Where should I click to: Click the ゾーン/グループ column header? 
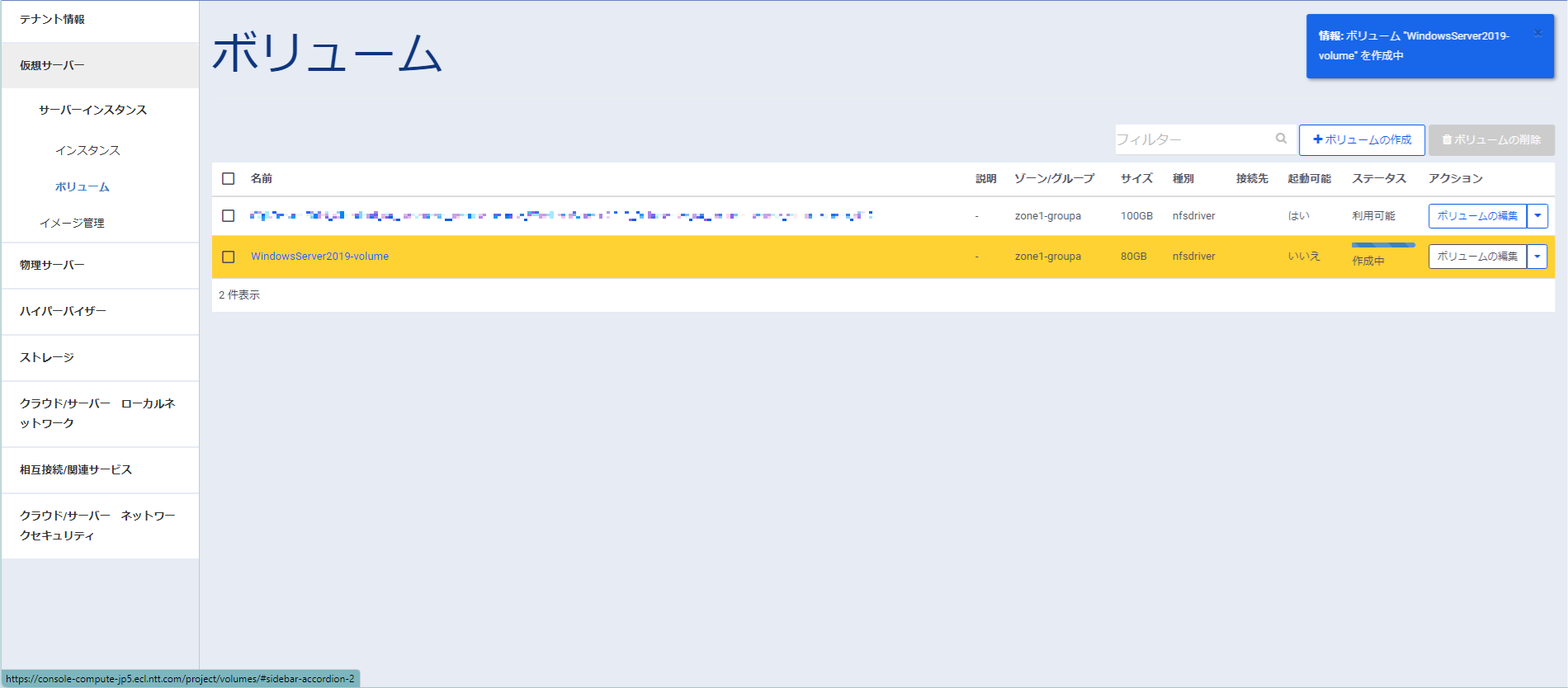[x=1054, y=178]
